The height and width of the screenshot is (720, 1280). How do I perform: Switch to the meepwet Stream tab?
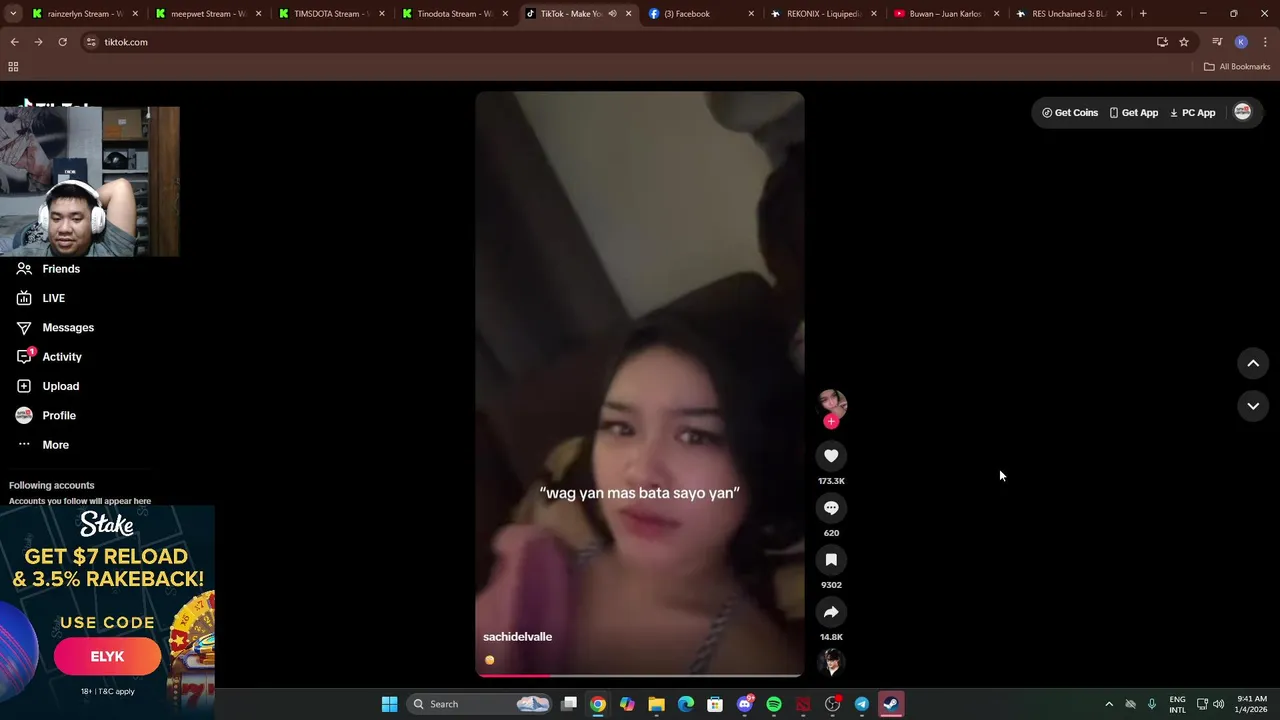click(x=209, y=14)
